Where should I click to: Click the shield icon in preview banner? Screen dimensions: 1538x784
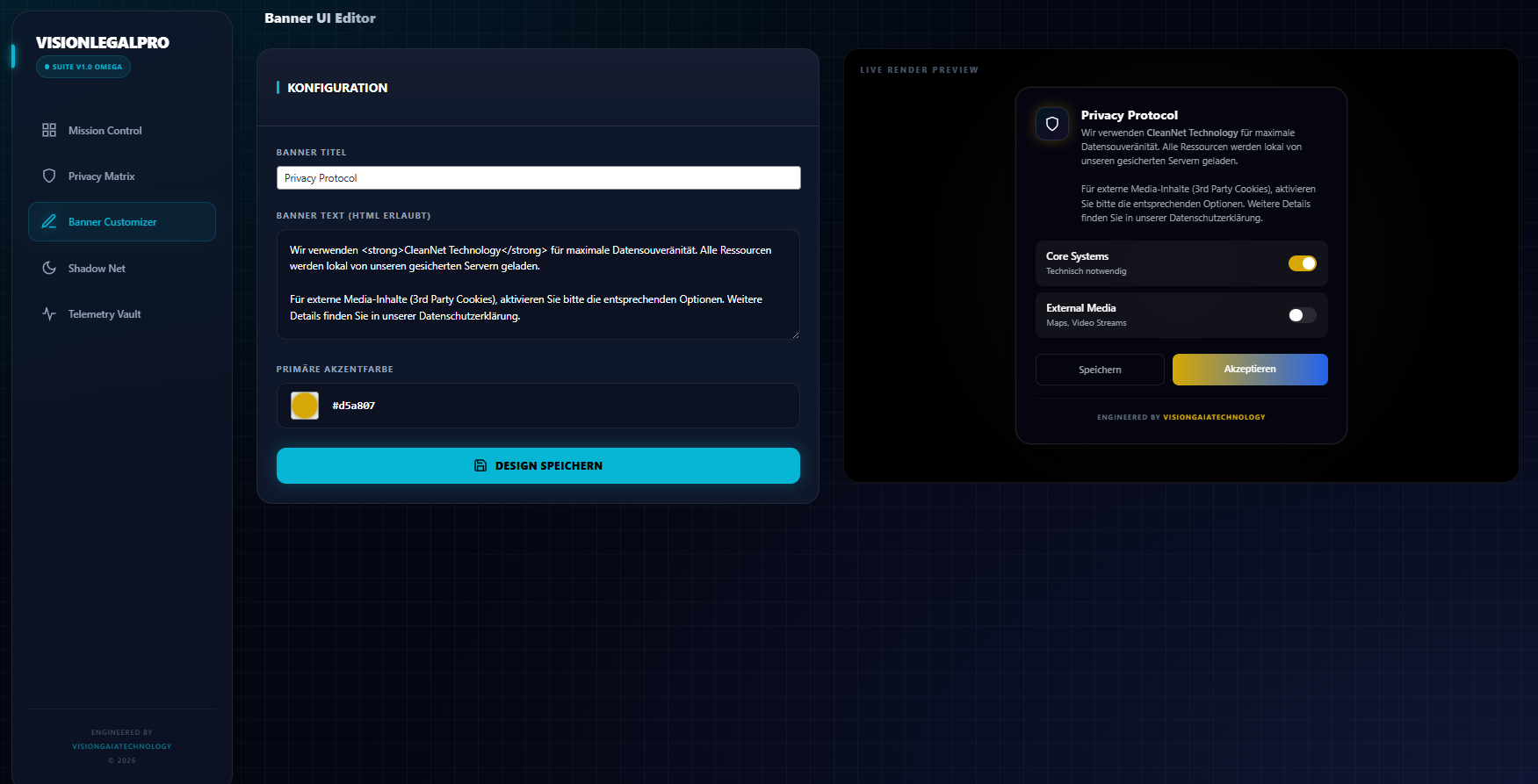pos(1052,124)
